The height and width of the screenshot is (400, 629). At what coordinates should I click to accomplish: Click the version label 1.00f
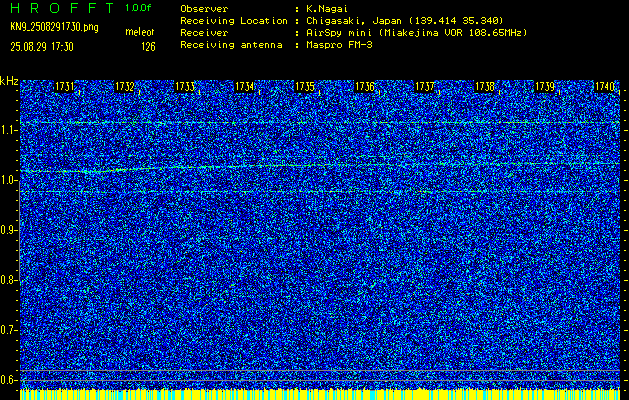click(x=138, y=8)
